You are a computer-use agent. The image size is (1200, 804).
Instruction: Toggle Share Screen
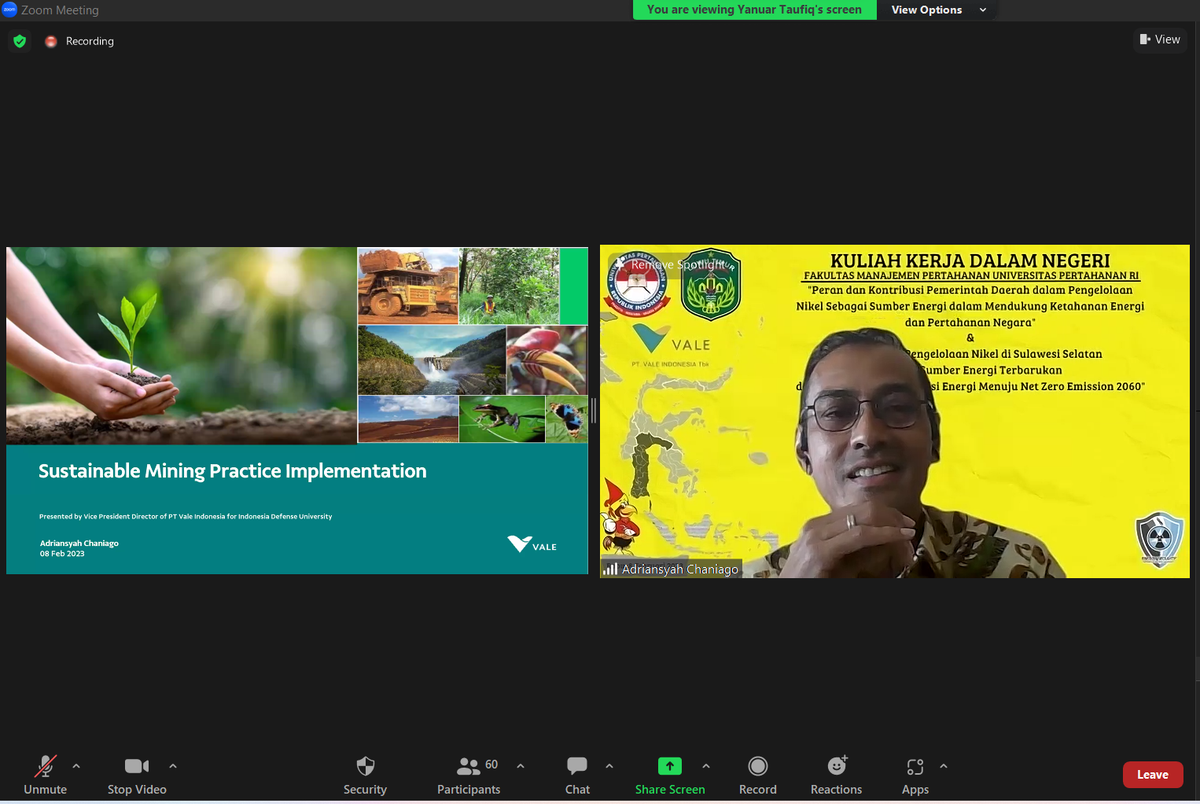669,775
